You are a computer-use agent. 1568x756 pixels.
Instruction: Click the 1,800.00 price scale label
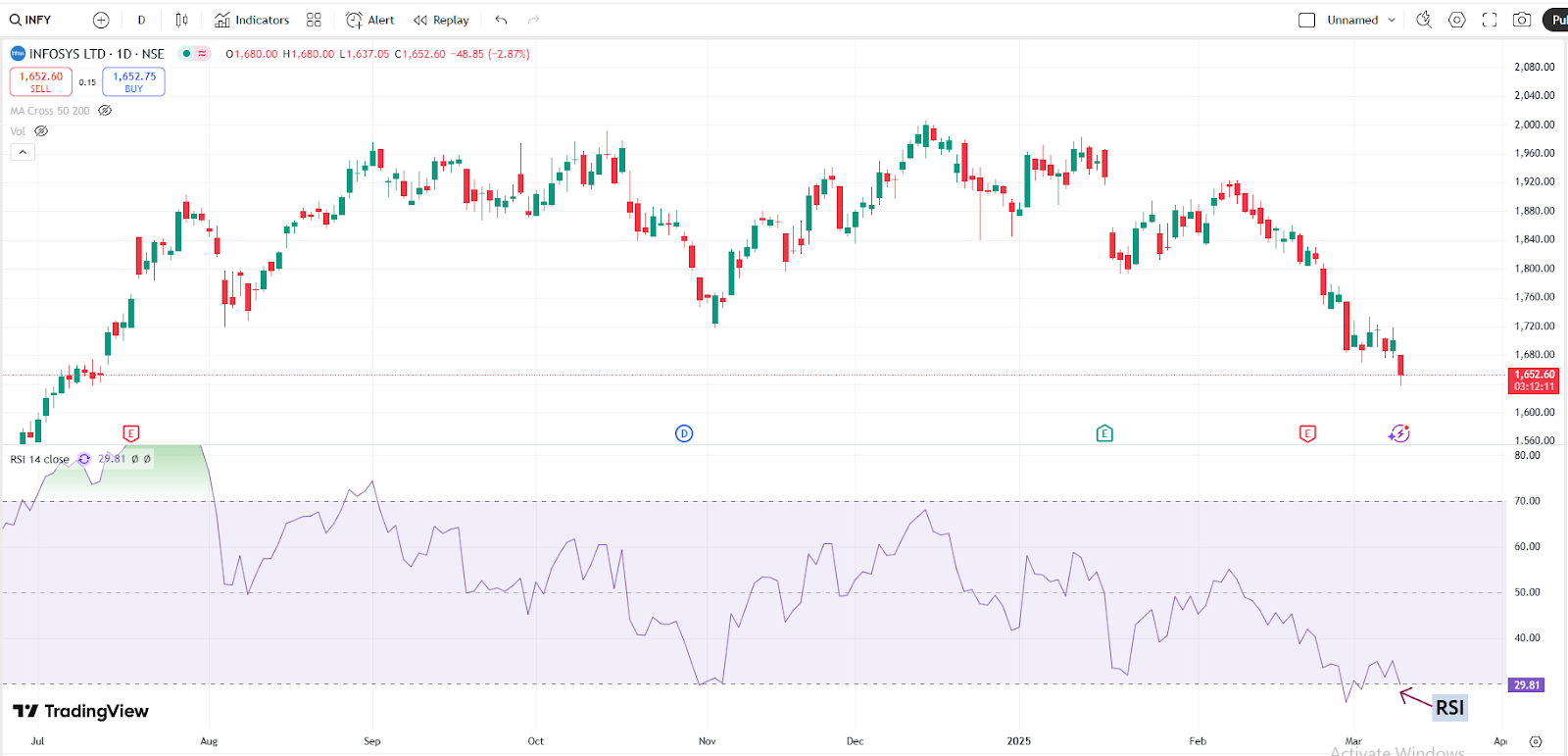1534,269
